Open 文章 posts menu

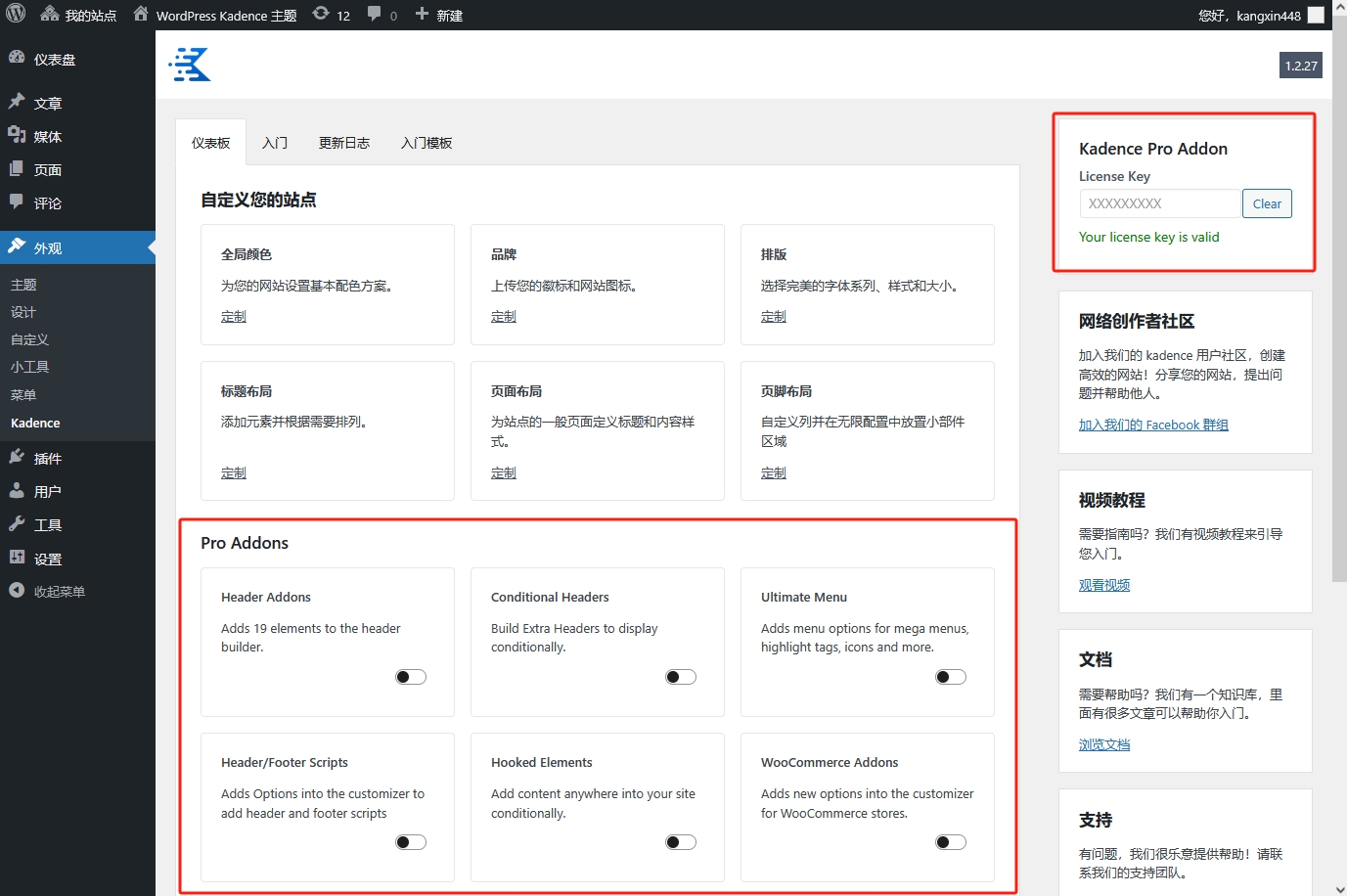[x=77, y=103]
